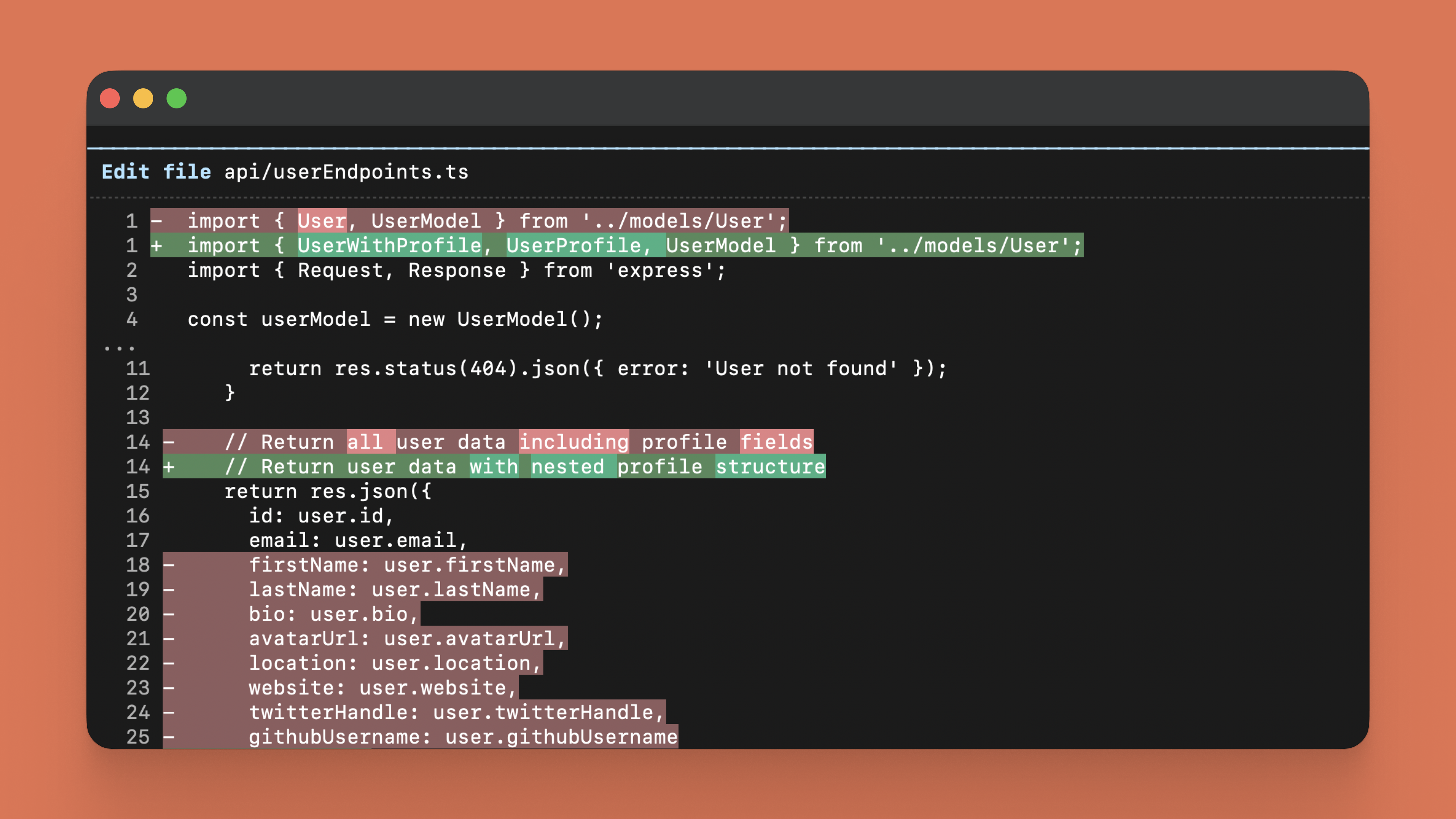Click the highlighted word 'including' in removed comment
This screenshot has width=1456, height=819.
pyautogui.click(x=573, y=441)
